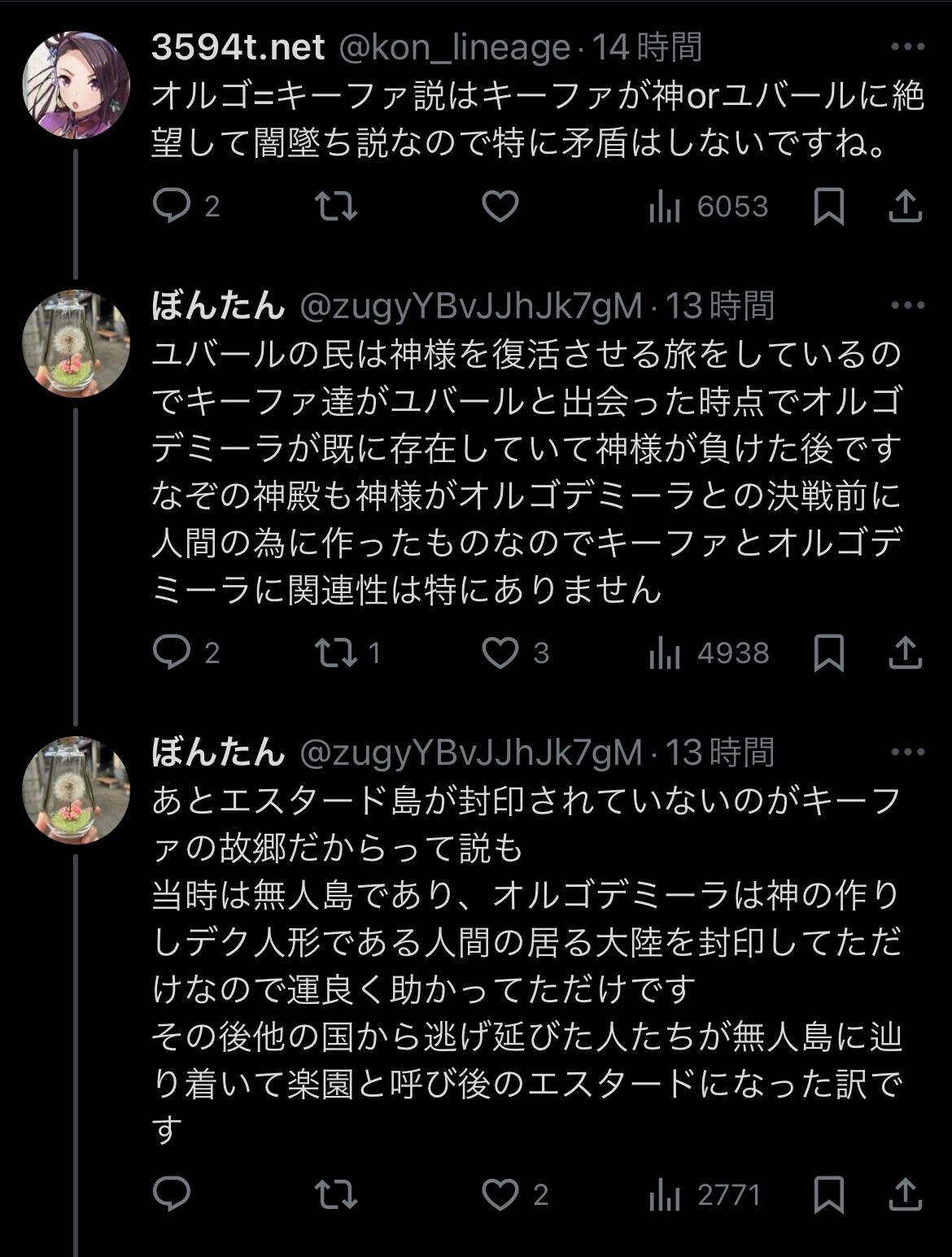Share the tweet with 2771 views
952x1257 pixels.
905,1194
